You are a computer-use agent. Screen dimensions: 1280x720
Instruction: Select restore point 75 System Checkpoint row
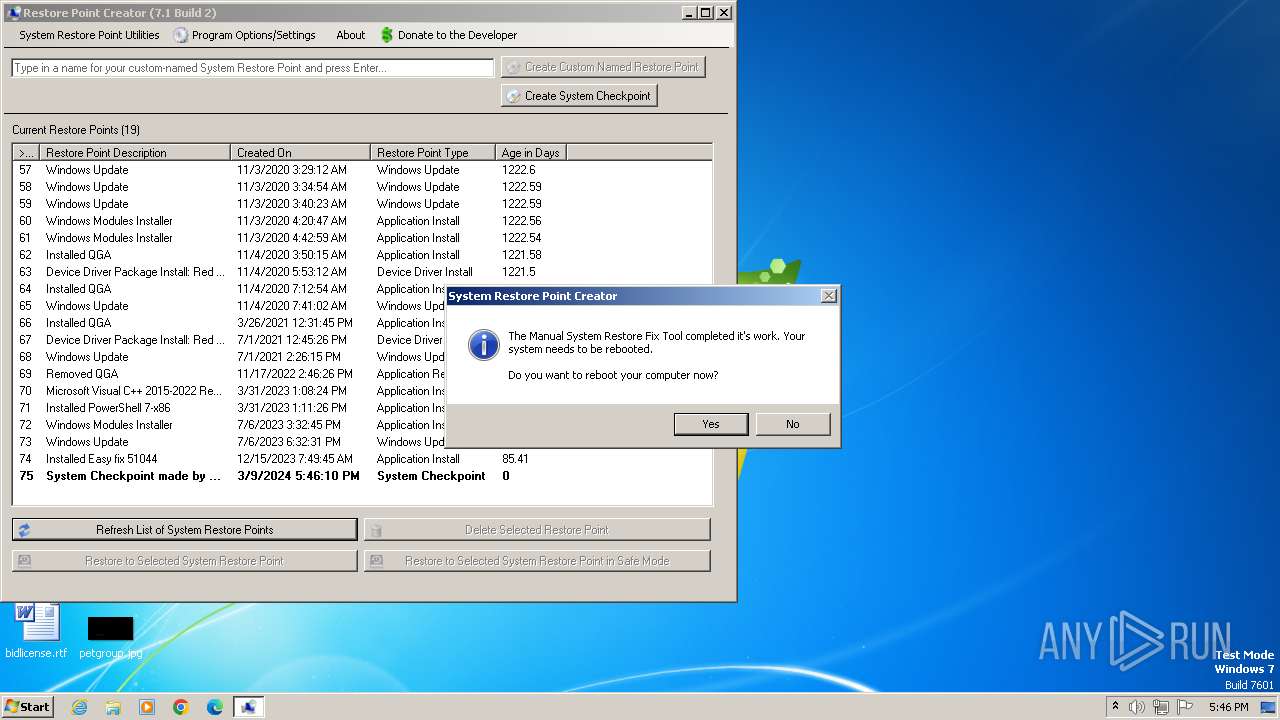tap(362, 476)
